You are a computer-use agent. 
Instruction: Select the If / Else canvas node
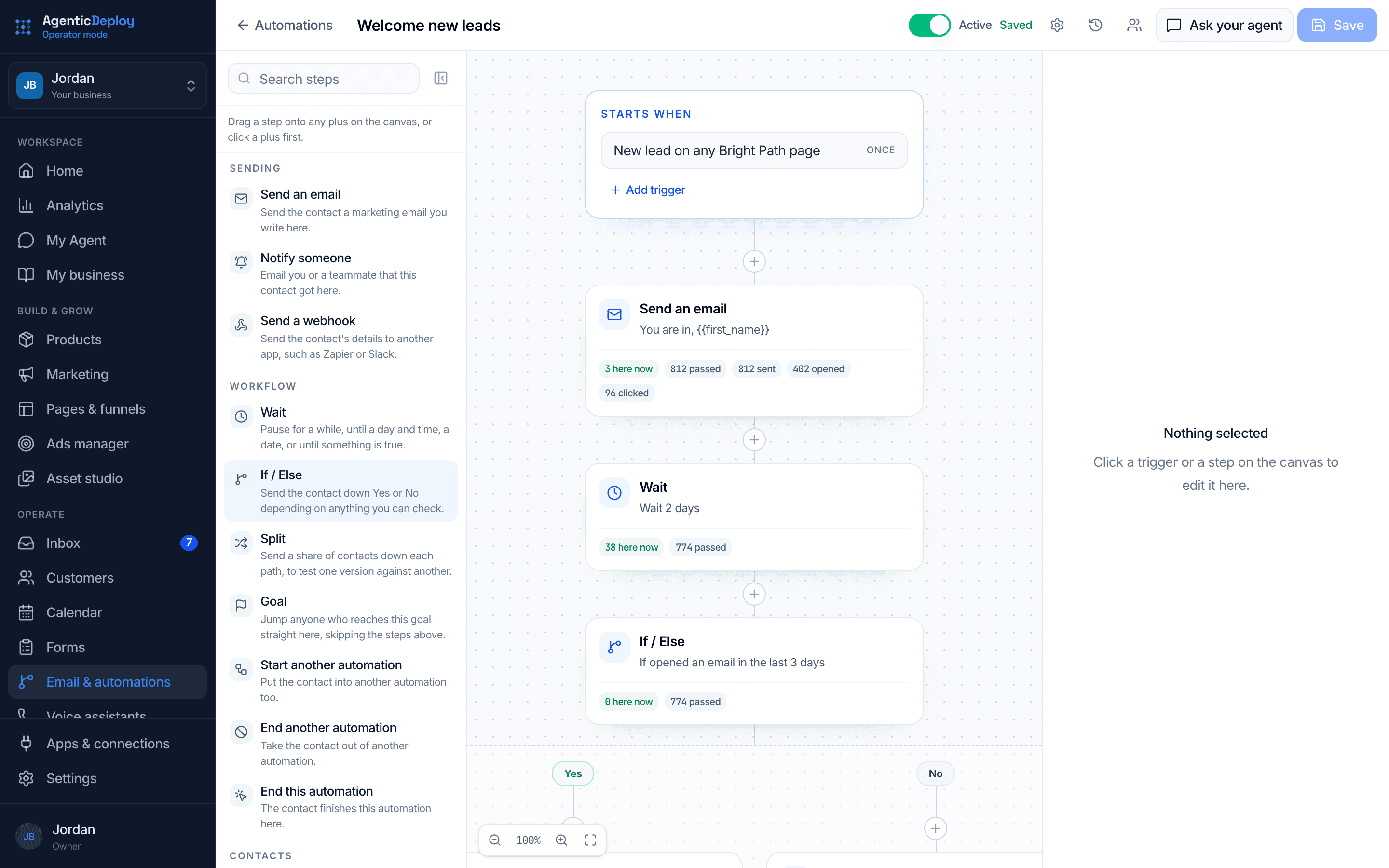click(754, 671)
